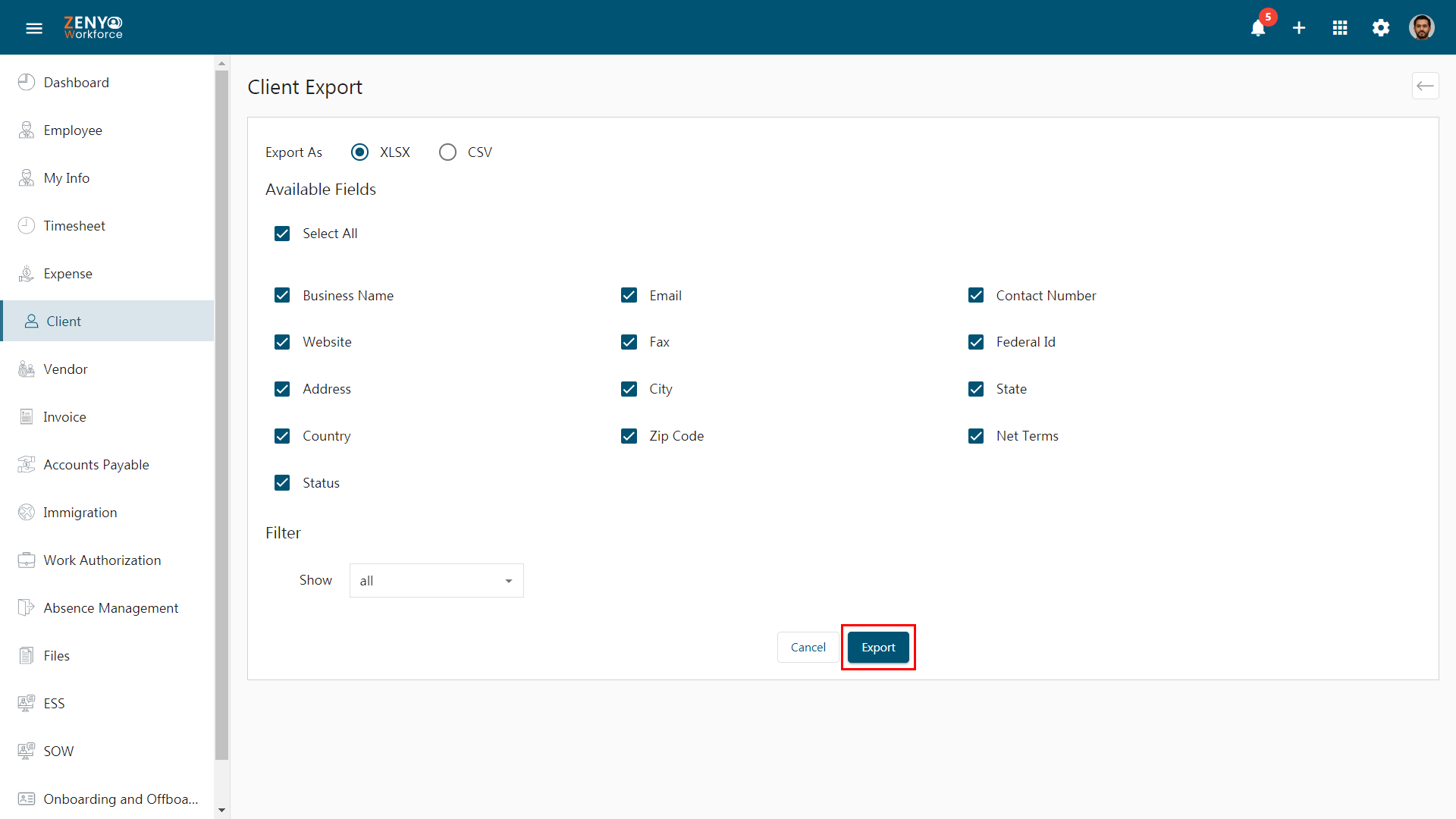Open the Accounts Payable section
1456x819 pixels.
pyautogui.click(x=96, y=464)
